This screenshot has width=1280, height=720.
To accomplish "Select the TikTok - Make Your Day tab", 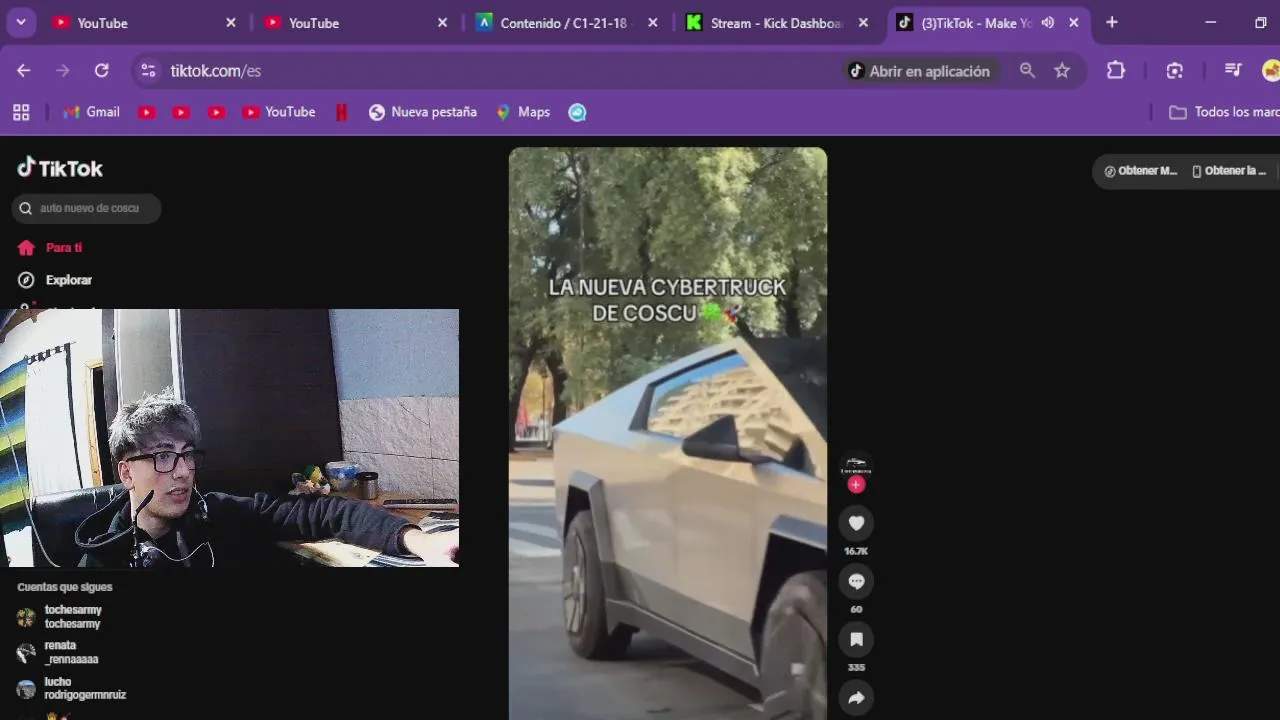I will point(988,22).
